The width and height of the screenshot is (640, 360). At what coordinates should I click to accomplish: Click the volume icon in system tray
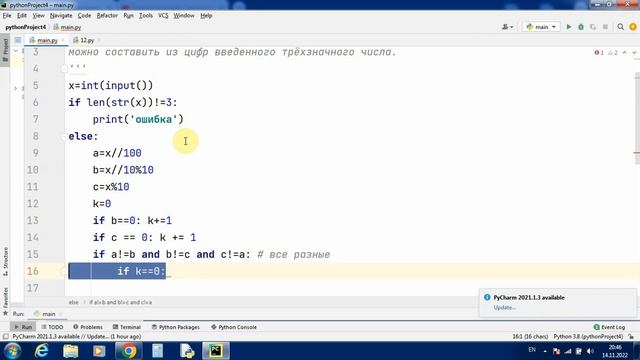[590, 351]
